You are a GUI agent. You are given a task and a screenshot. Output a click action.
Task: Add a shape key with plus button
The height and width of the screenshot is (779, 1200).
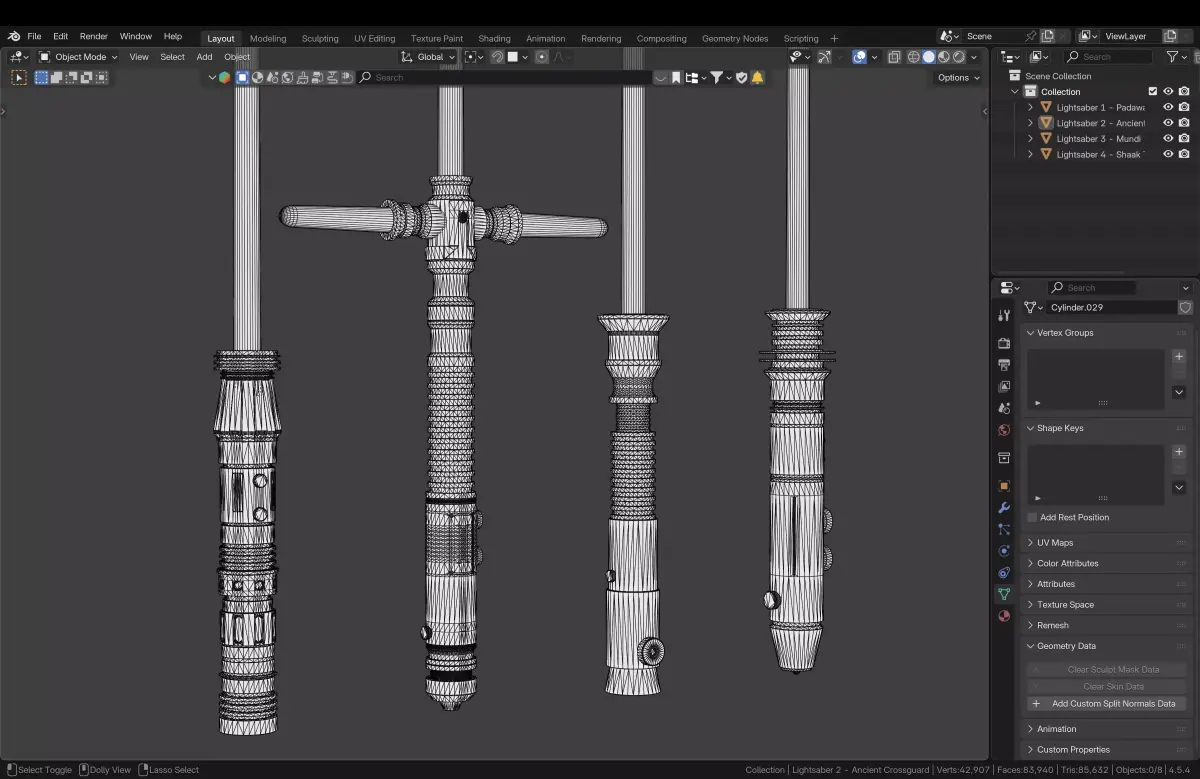[x=1179, y=452]
